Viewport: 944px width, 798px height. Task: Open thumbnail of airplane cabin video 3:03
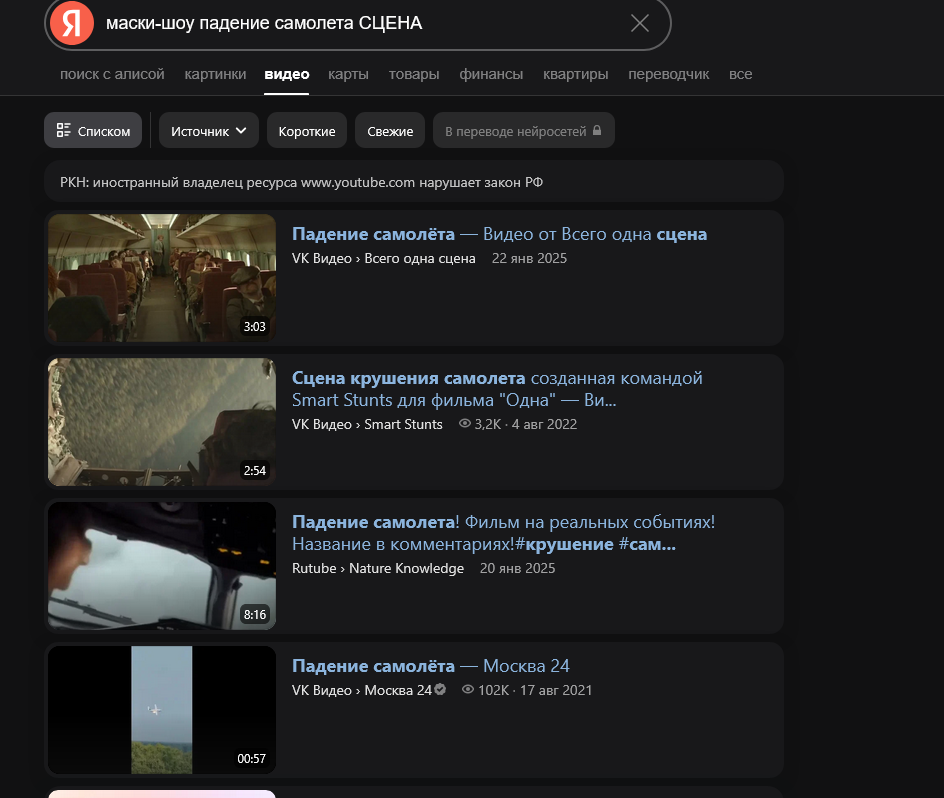(161, 278)
